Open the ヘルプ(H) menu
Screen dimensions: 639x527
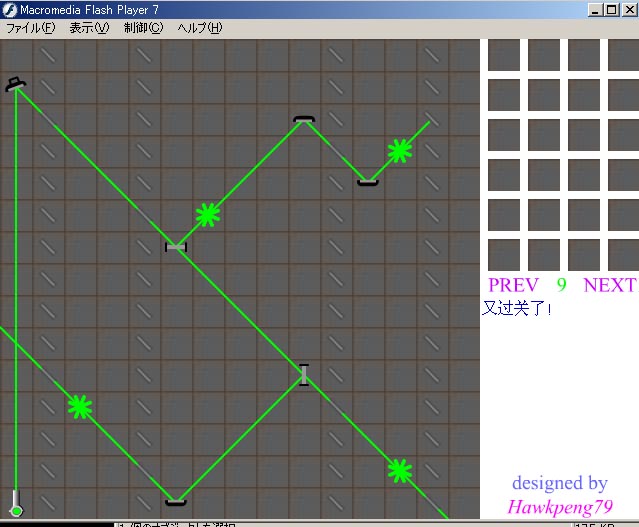200,28
